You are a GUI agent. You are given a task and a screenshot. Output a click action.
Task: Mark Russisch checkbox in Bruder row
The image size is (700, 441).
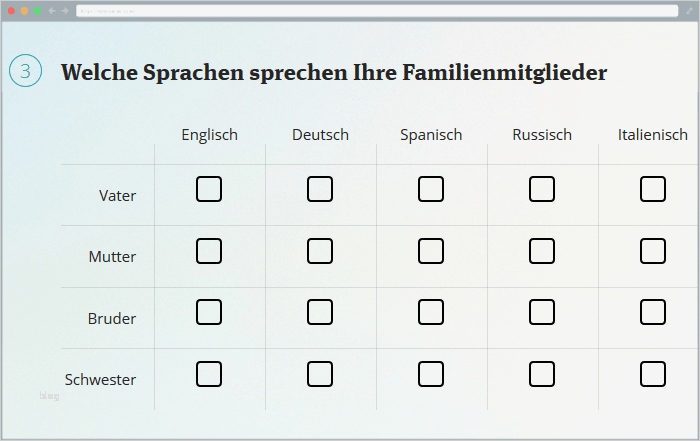[x=542, y=312]
